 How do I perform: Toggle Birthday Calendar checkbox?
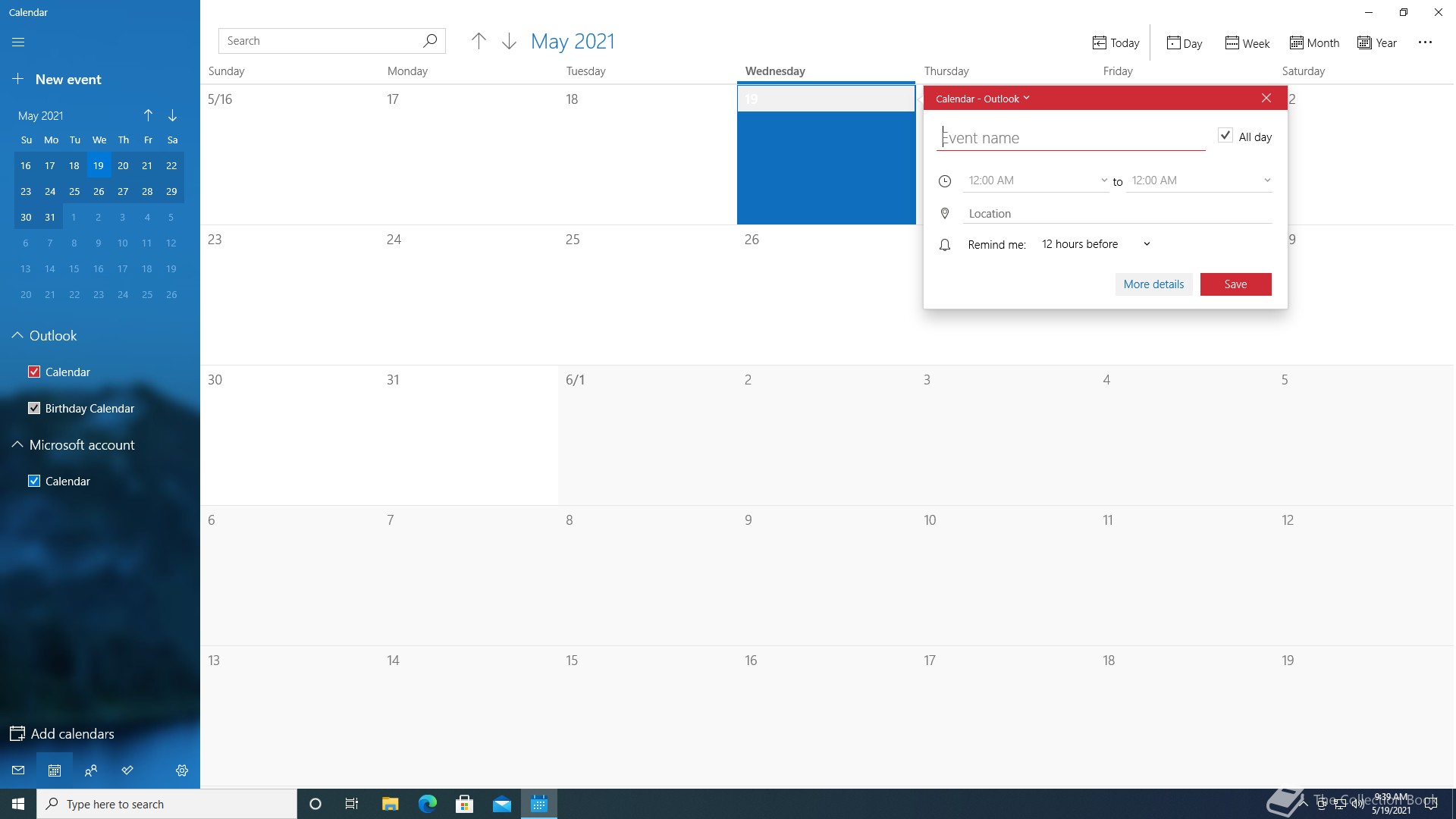pos(34,408)
